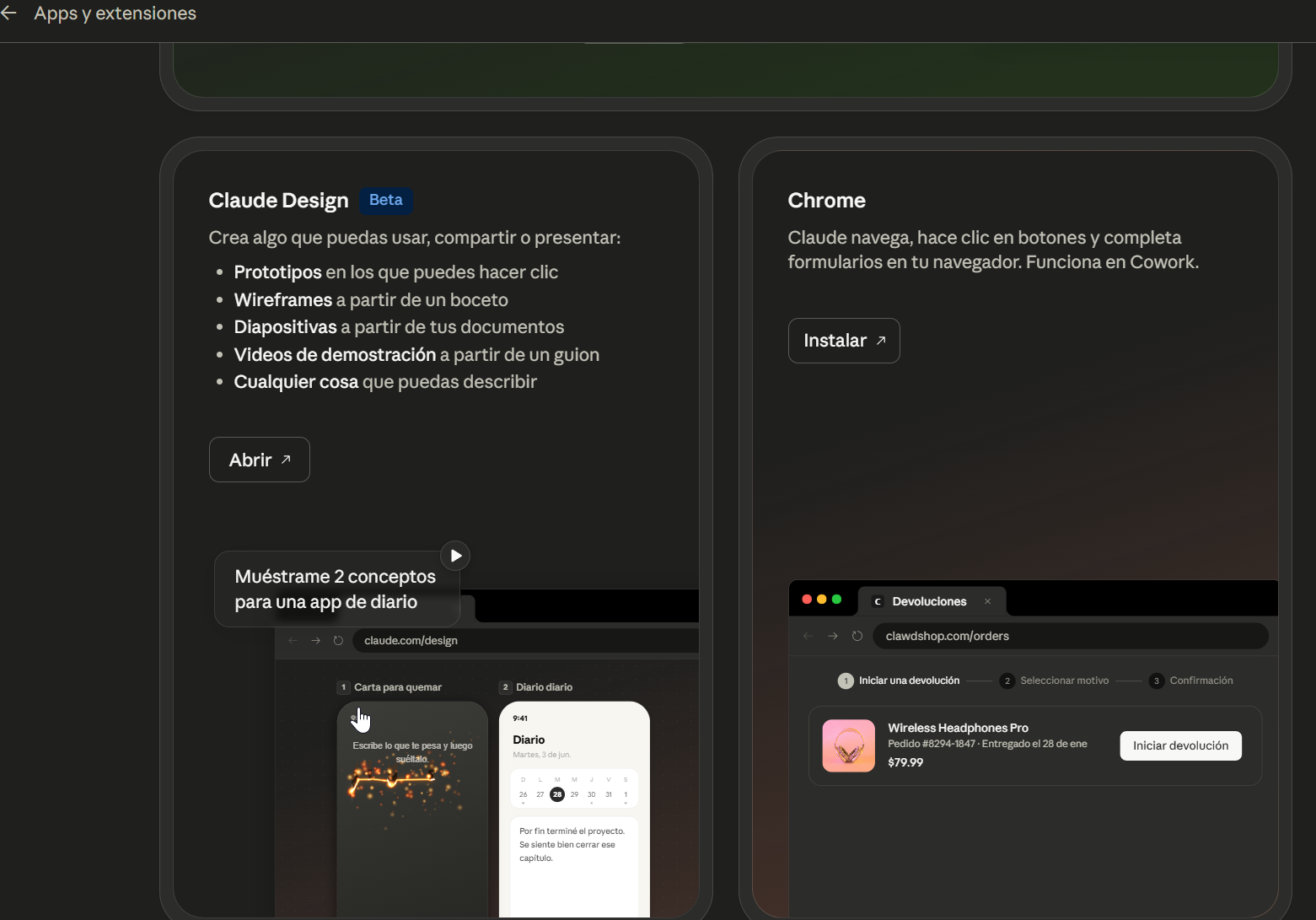Install the Chrome extension via Instalar
This screenshot has height=920, width=1316.
click(844, 341)
